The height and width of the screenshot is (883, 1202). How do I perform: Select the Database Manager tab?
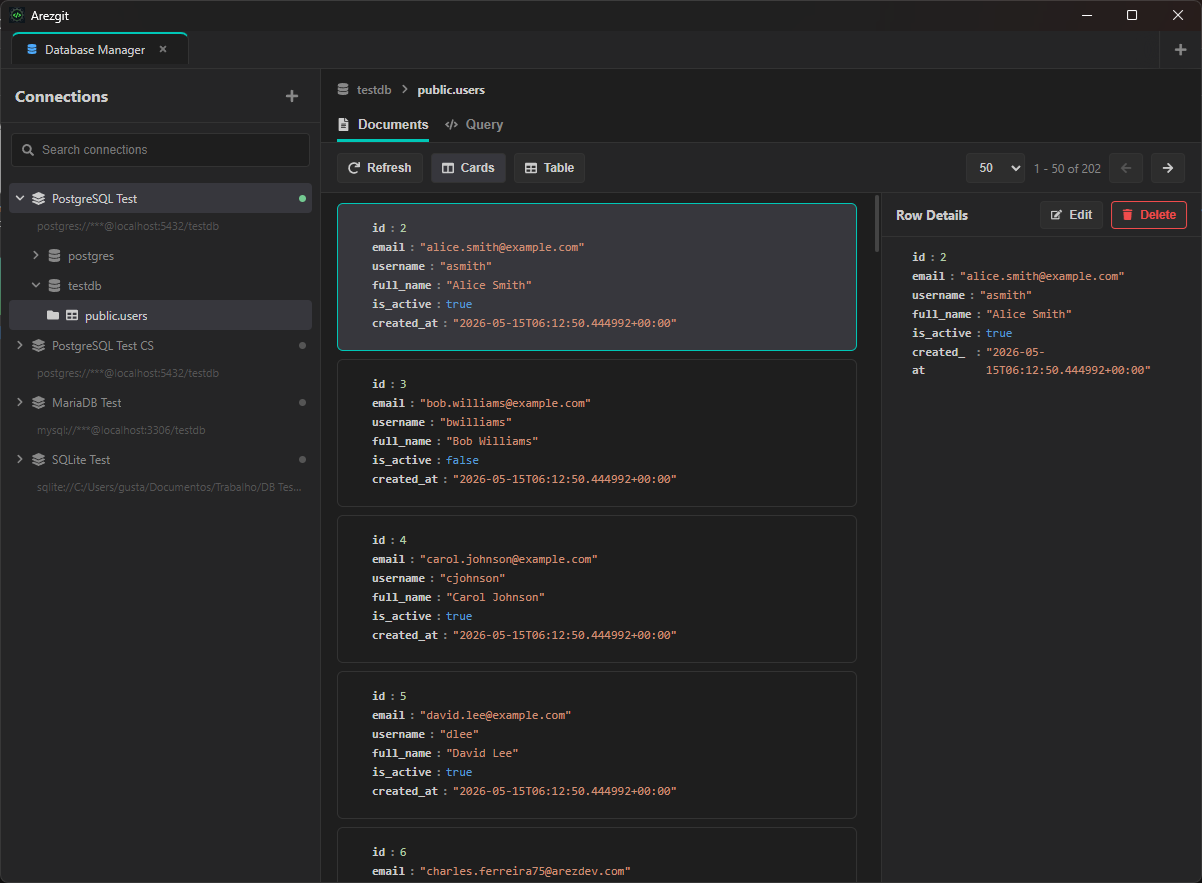tap(100, 49)
